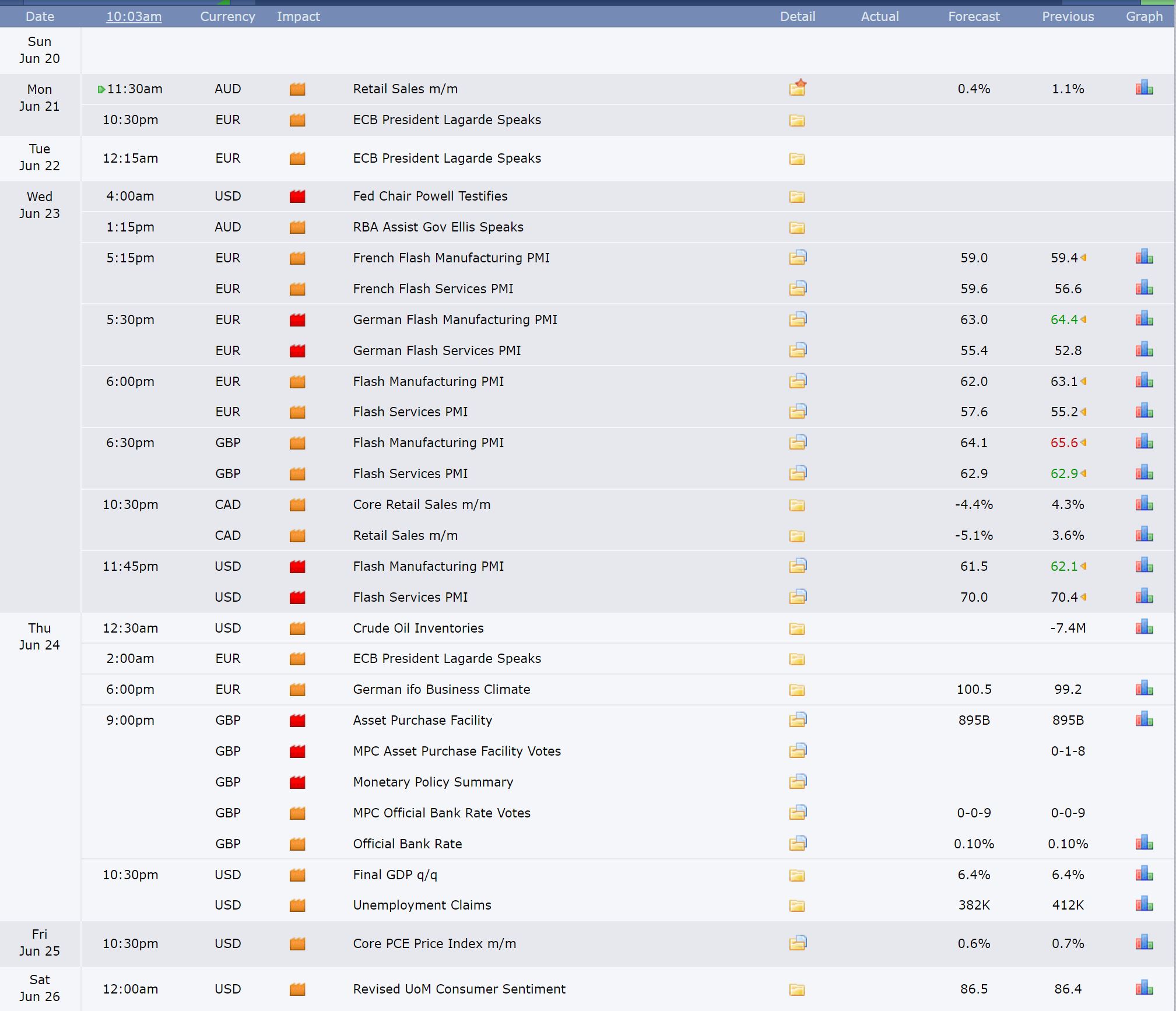Viewport: 1176px width, 1011px height.
Task: Click orange impact icon for Crude Oil Inventories
Action: (297, 629)
